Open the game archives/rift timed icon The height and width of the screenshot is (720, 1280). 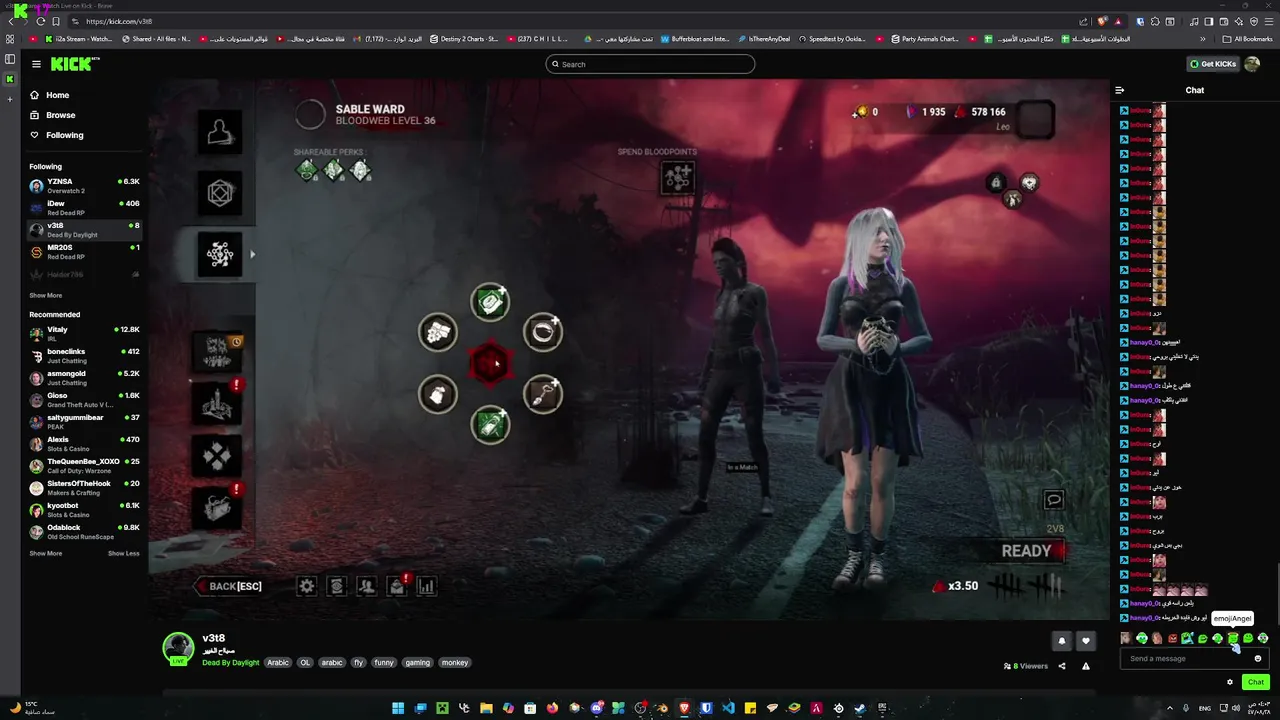coord(217,351)
